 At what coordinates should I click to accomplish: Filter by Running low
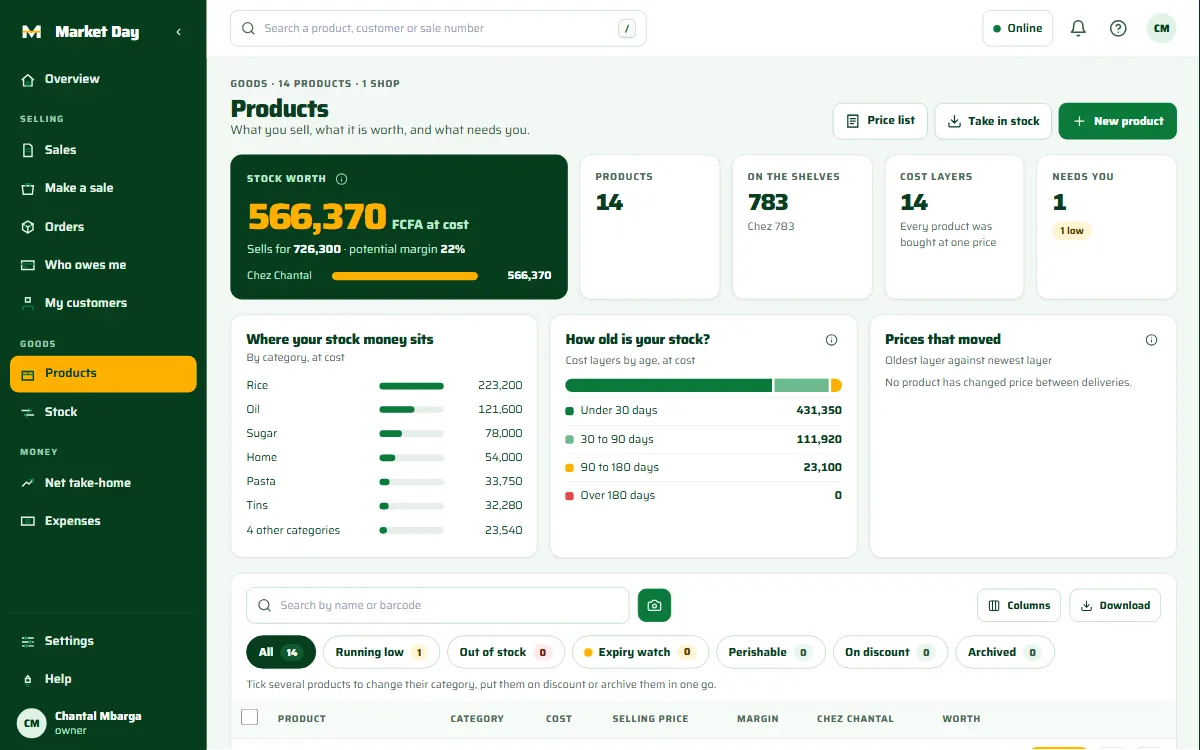click(381, 652)
